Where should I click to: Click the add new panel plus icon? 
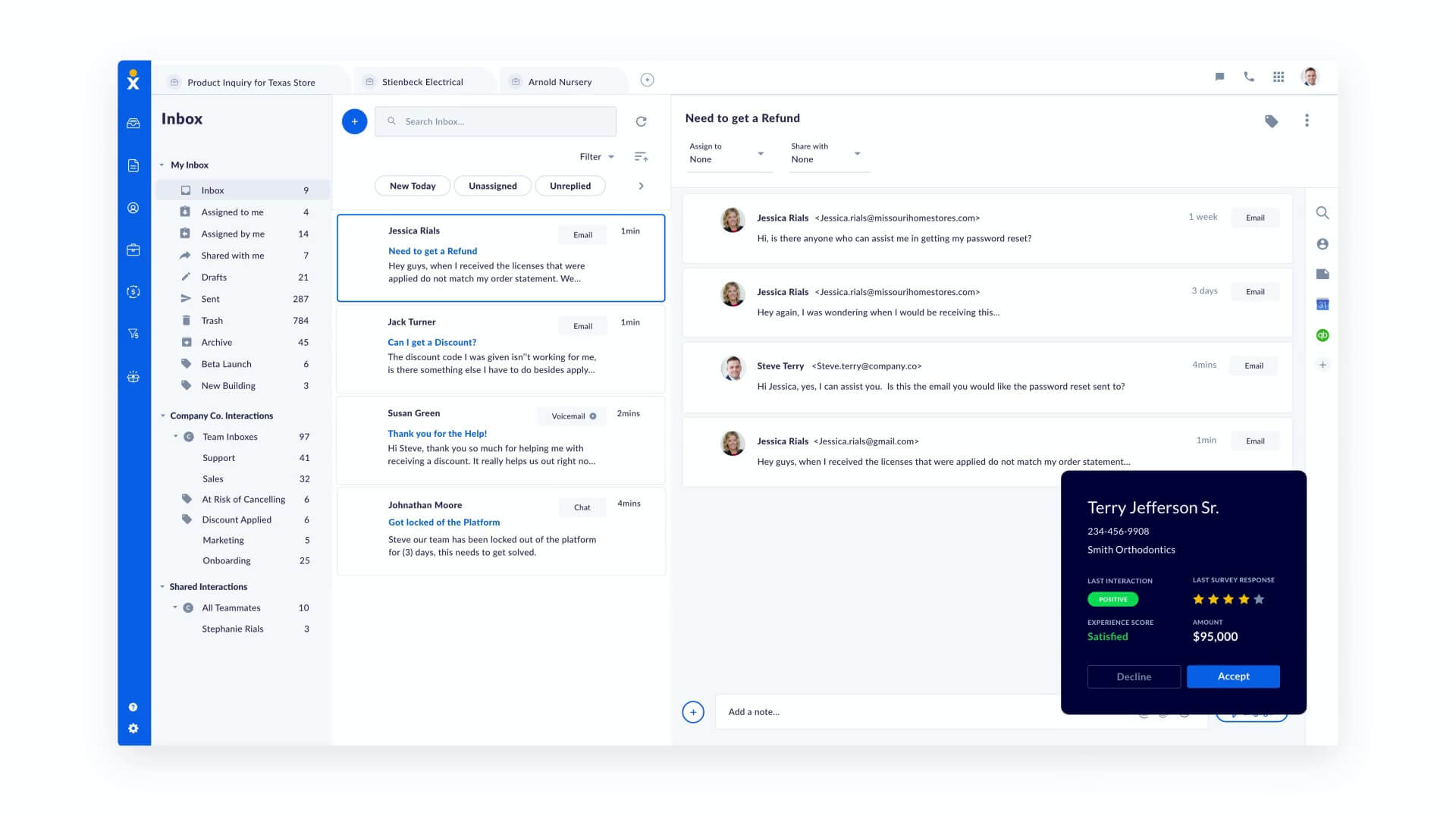point(647,80)
